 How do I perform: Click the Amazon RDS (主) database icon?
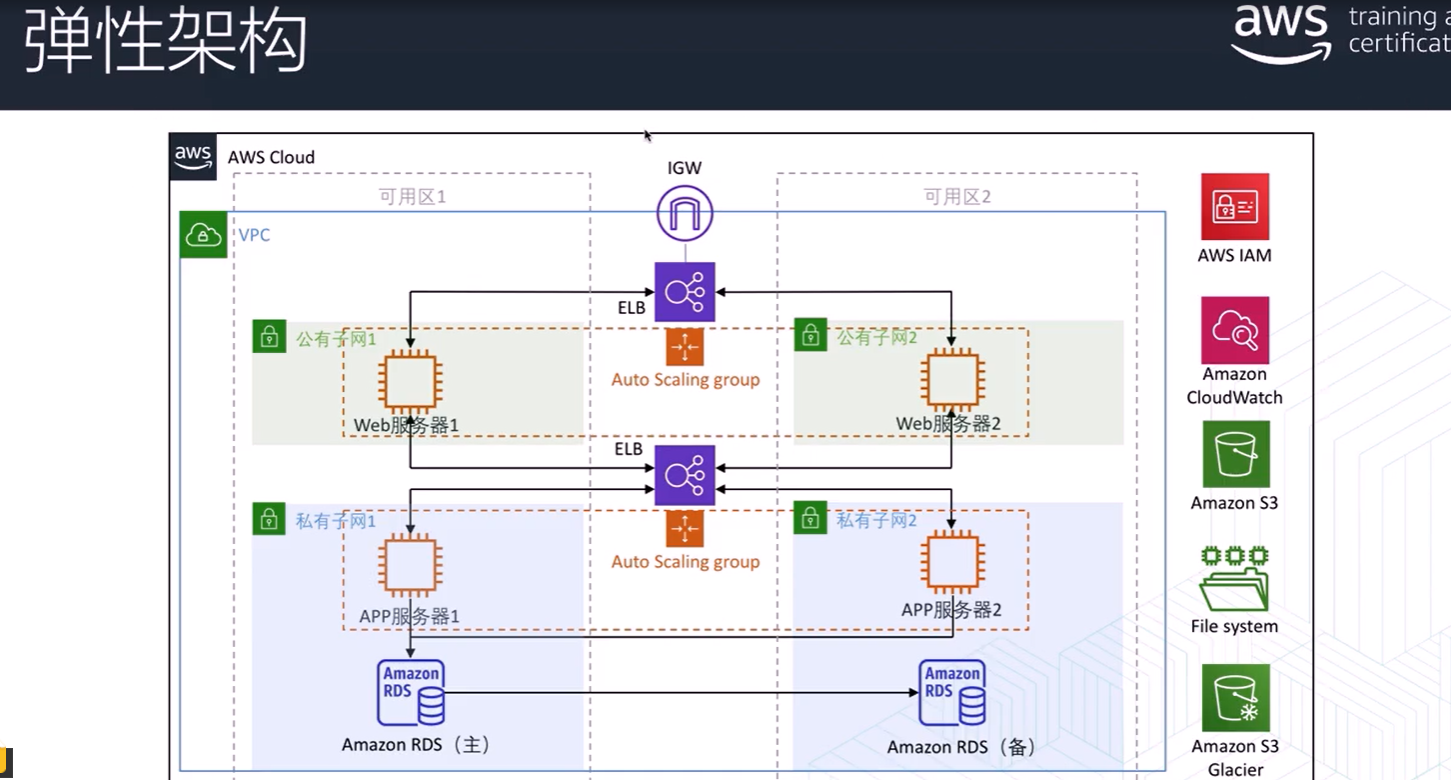(411, 692)
